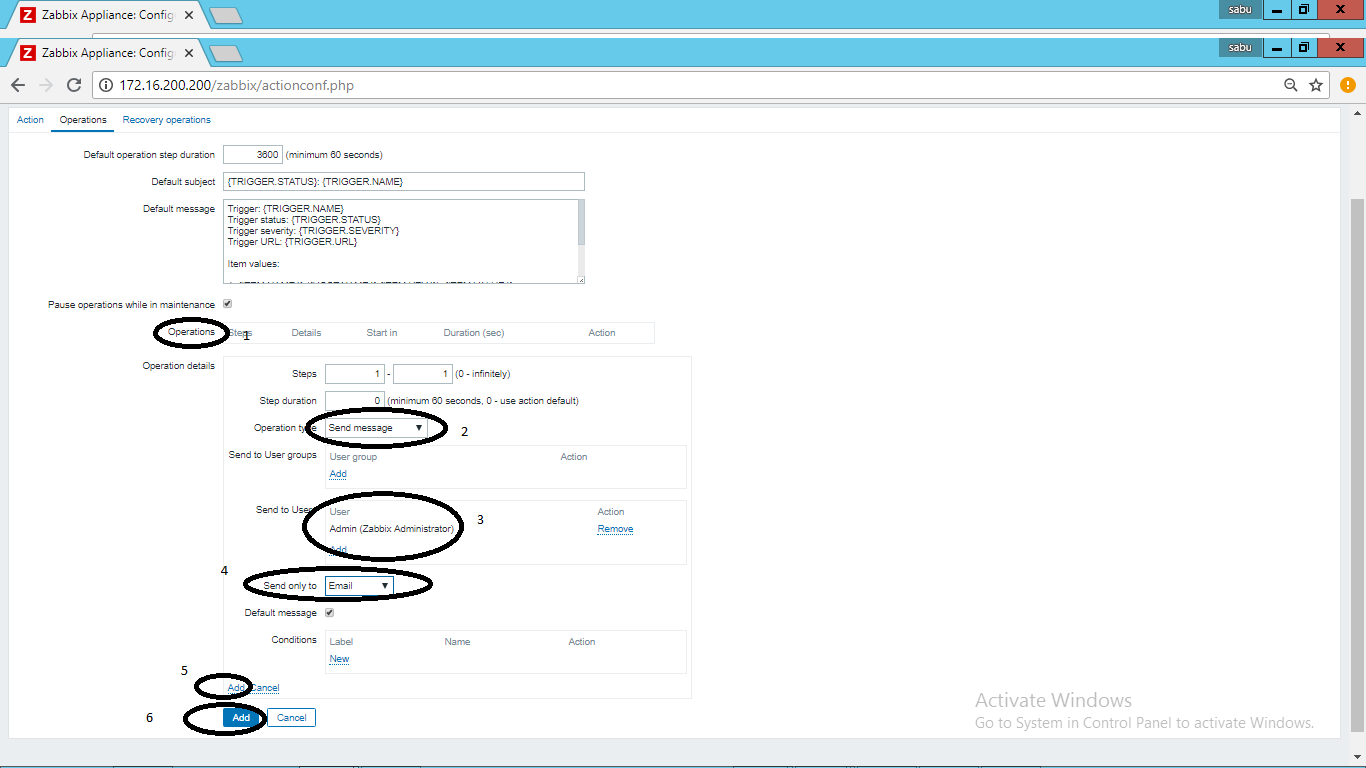Open the zoom magnifier icon in address bar

(x=1291, y=85)
